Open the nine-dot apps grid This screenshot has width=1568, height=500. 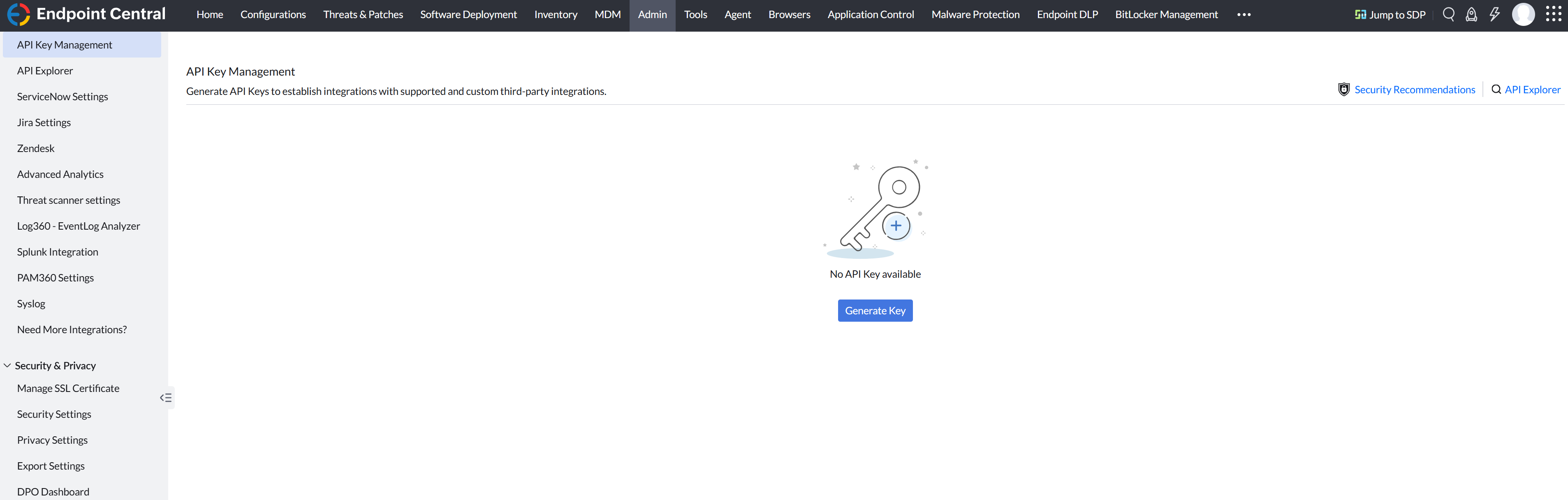[1553, 15]
